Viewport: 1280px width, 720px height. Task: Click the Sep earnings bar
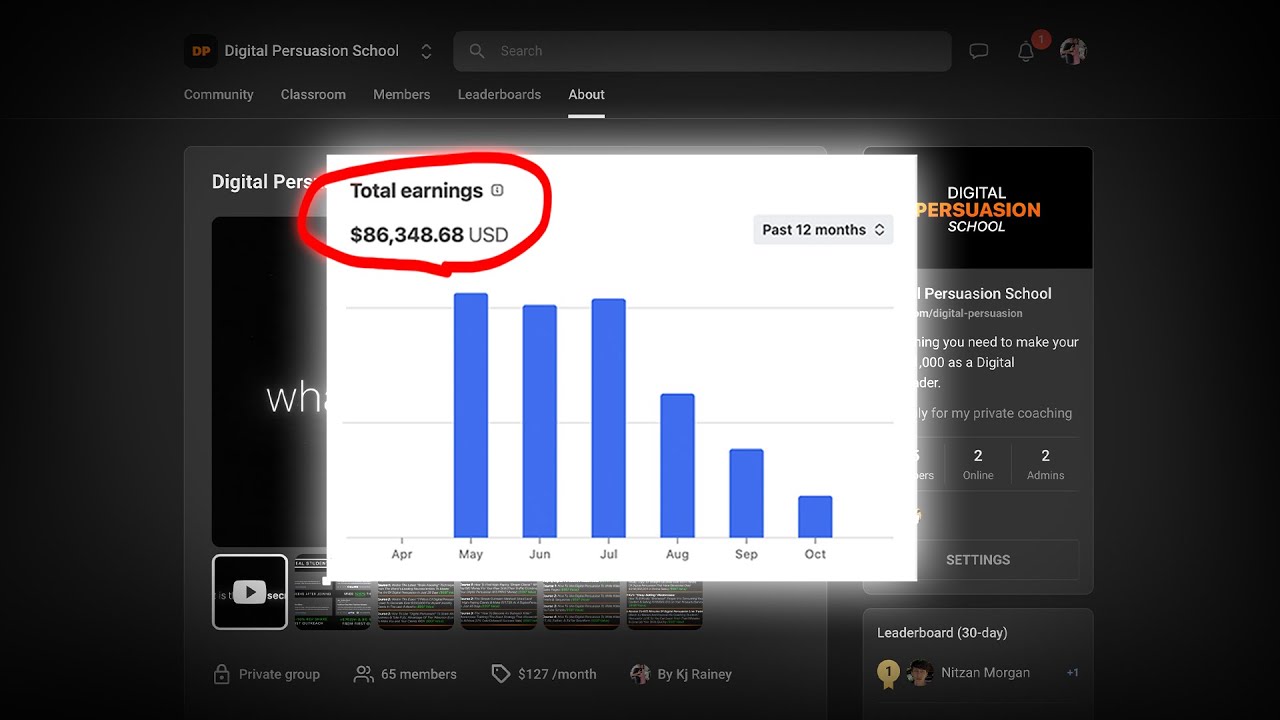point(746,493)
